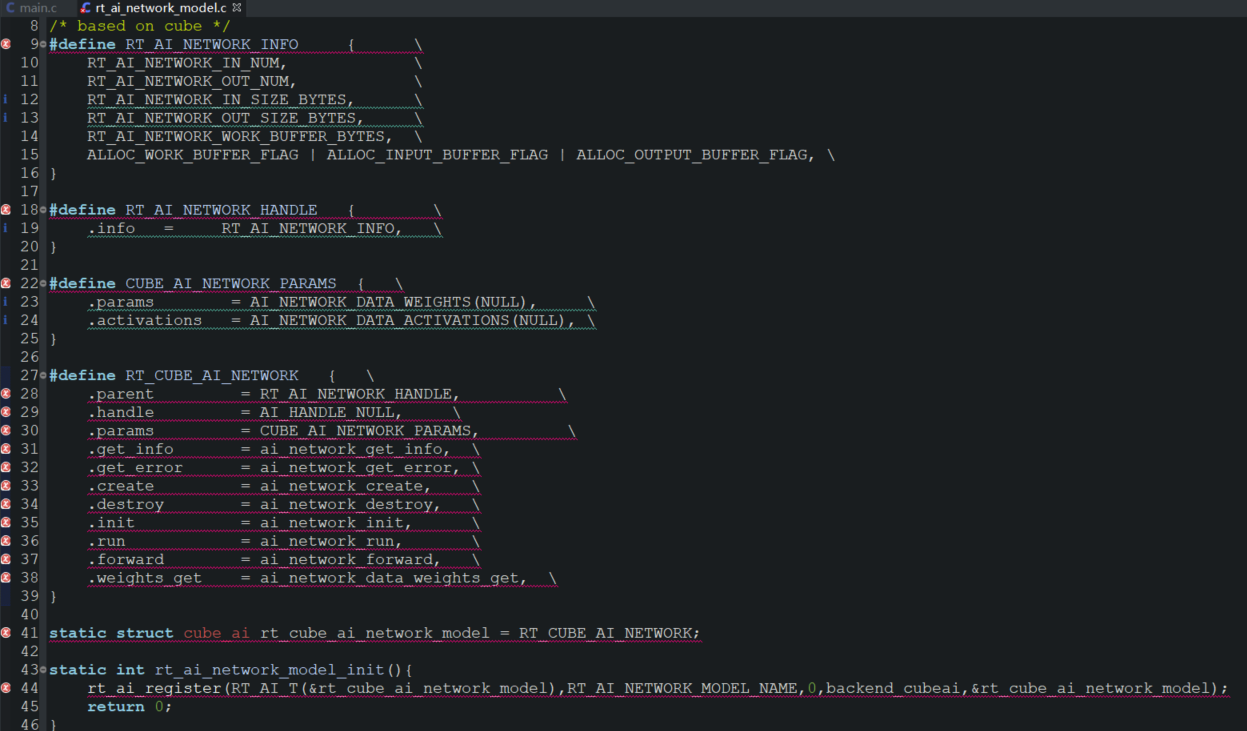Click the error marker beside line 22
Screen dimensions: 1247x731
[8, 283]
